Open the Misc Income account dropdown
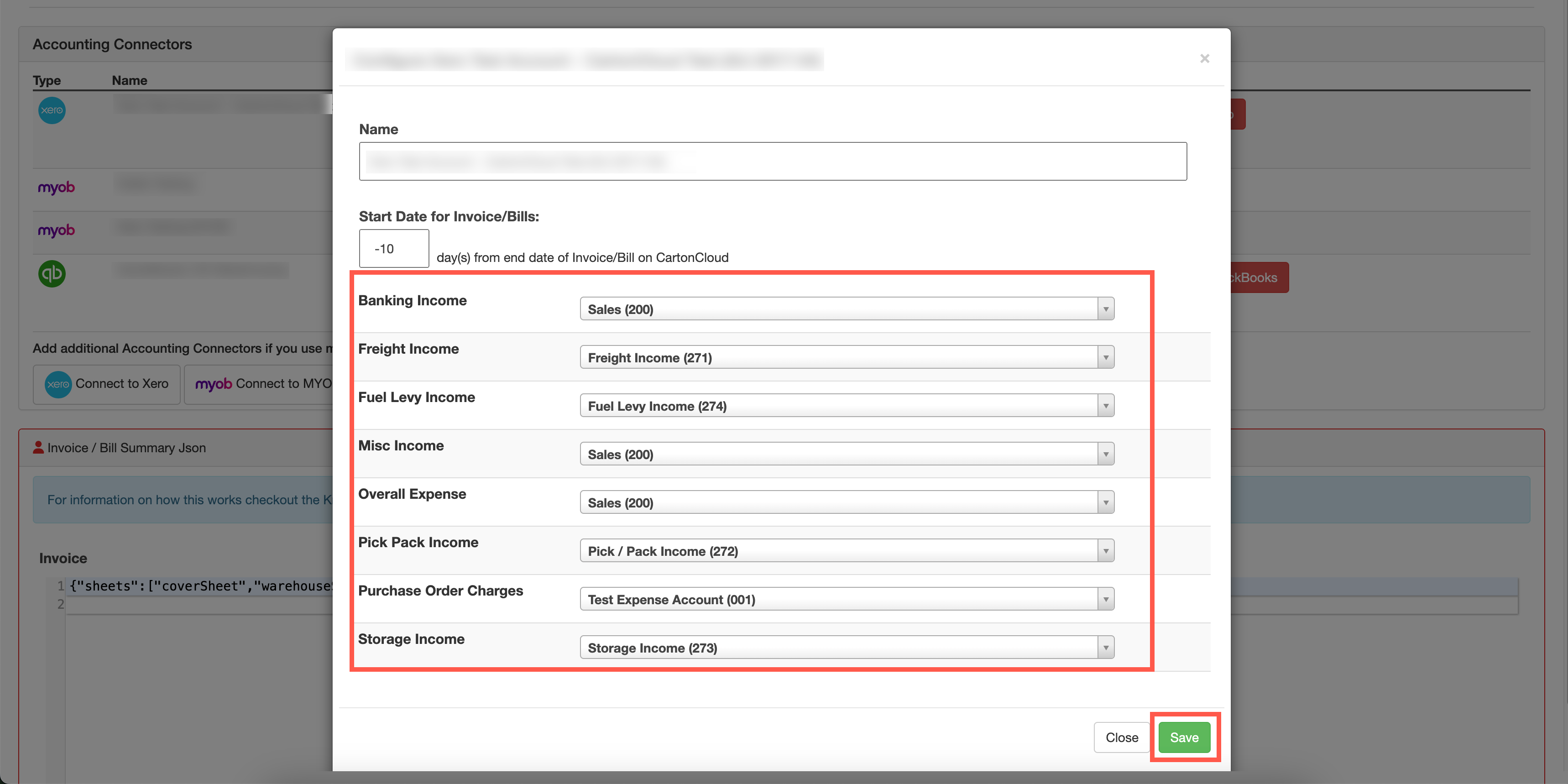Screen dimensions: 1568x784 tap(1106, 454)
